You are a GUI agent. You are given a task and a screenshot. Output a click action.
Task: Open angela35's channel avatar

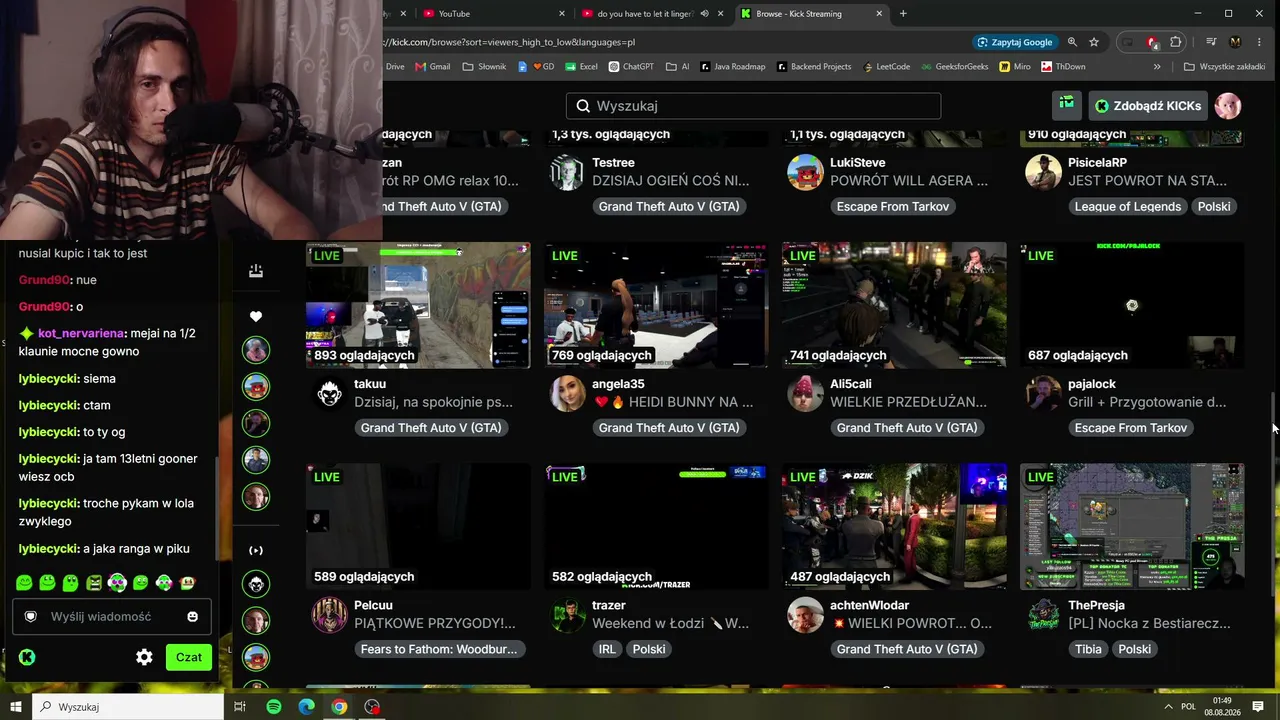point(567,394)
